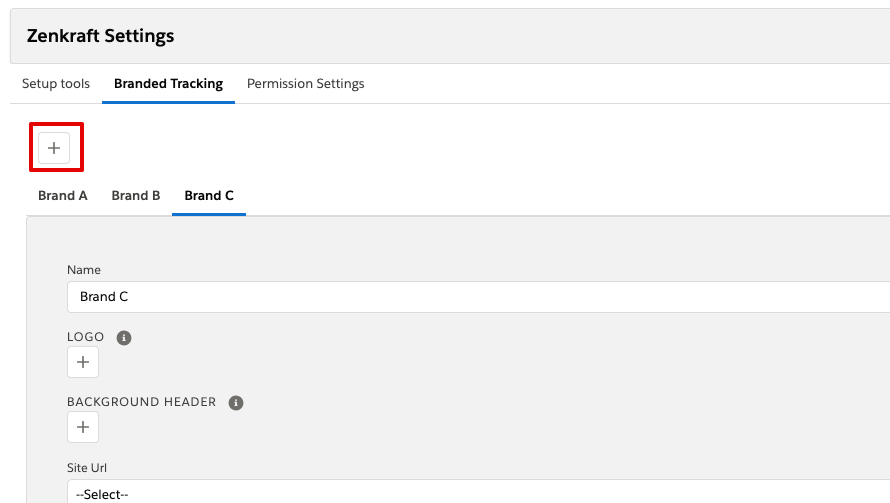
Task: Click the Zenkraft Settings page title
Action: (100, 36)
